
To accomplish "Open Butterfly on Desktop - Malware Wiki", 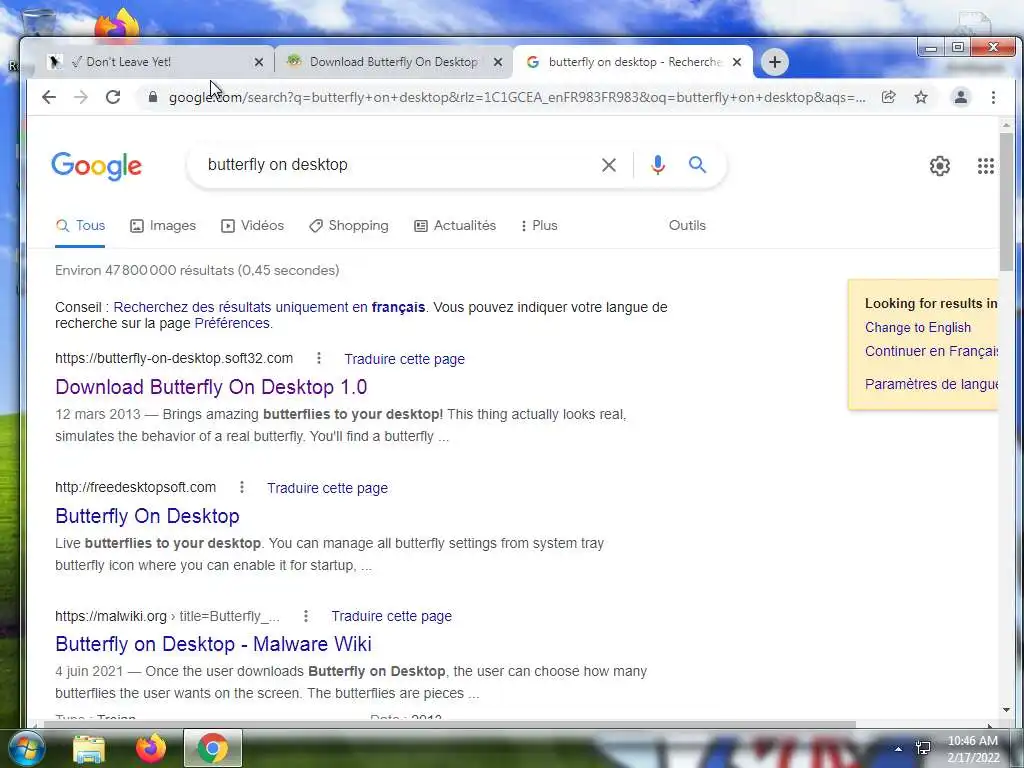I will 213,644.
